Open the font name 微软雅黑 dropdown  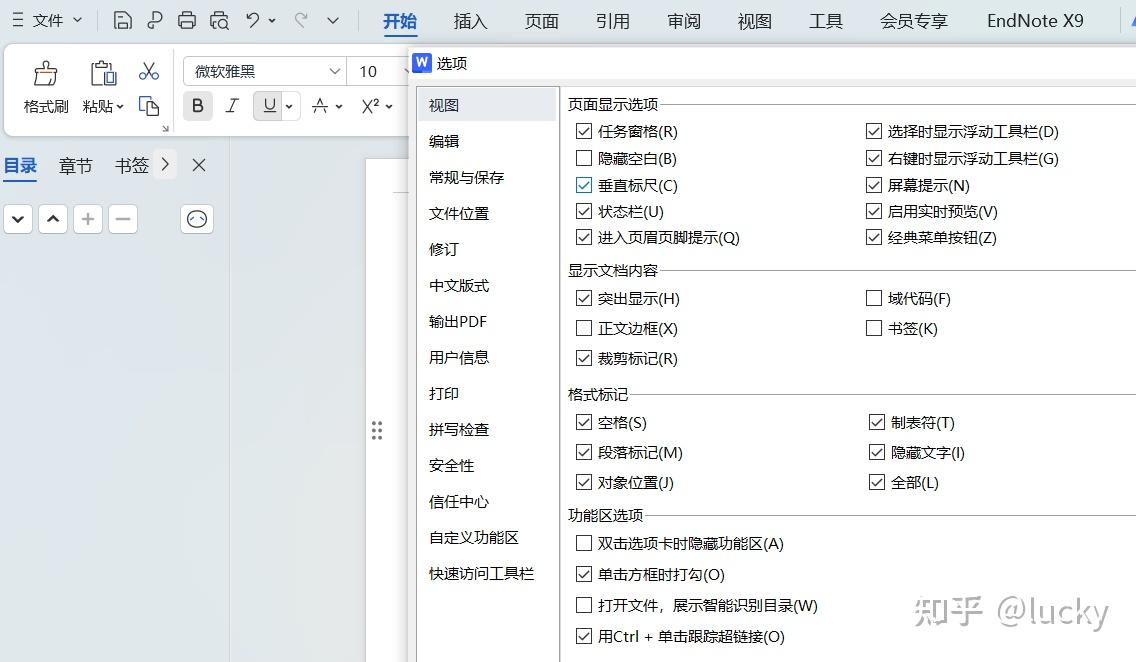334,71
